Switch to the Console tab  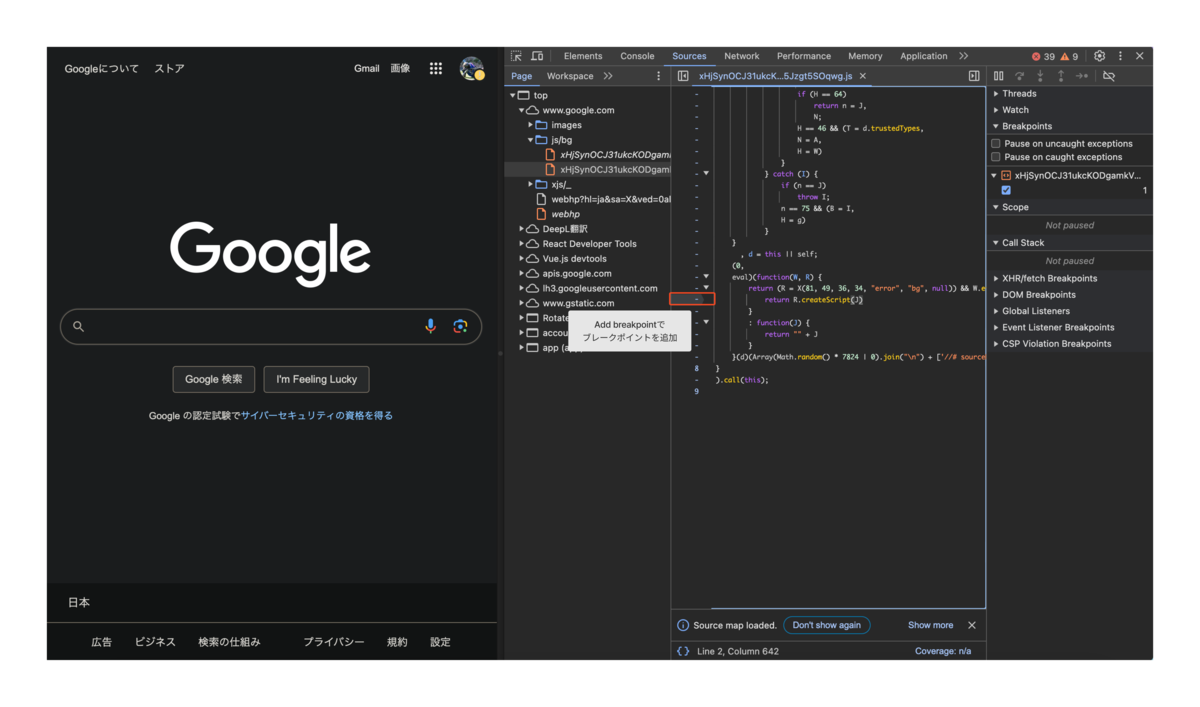tap(637, 56)
